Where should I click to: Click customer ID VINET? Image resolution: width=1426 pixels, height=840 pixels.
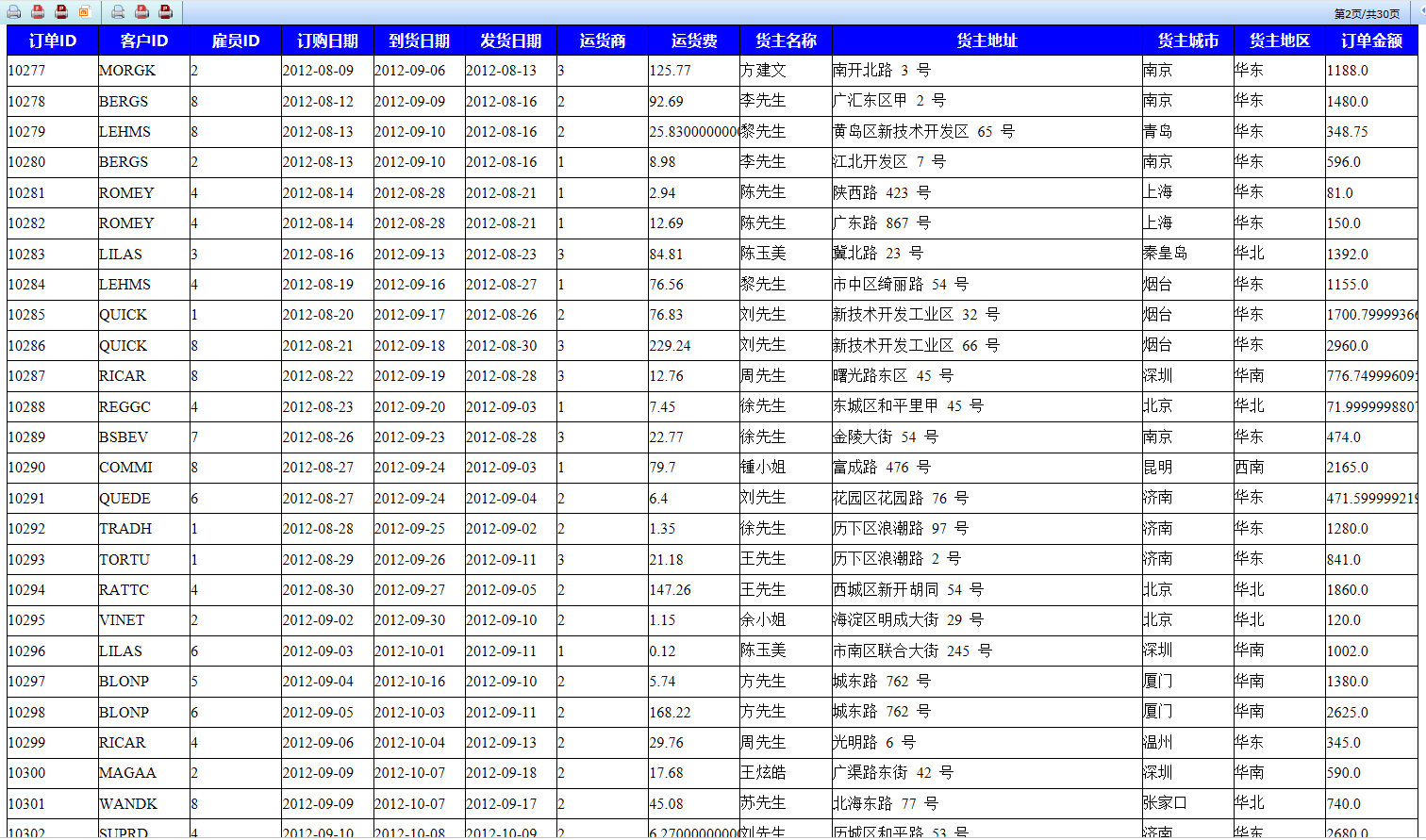click(122, 620)
